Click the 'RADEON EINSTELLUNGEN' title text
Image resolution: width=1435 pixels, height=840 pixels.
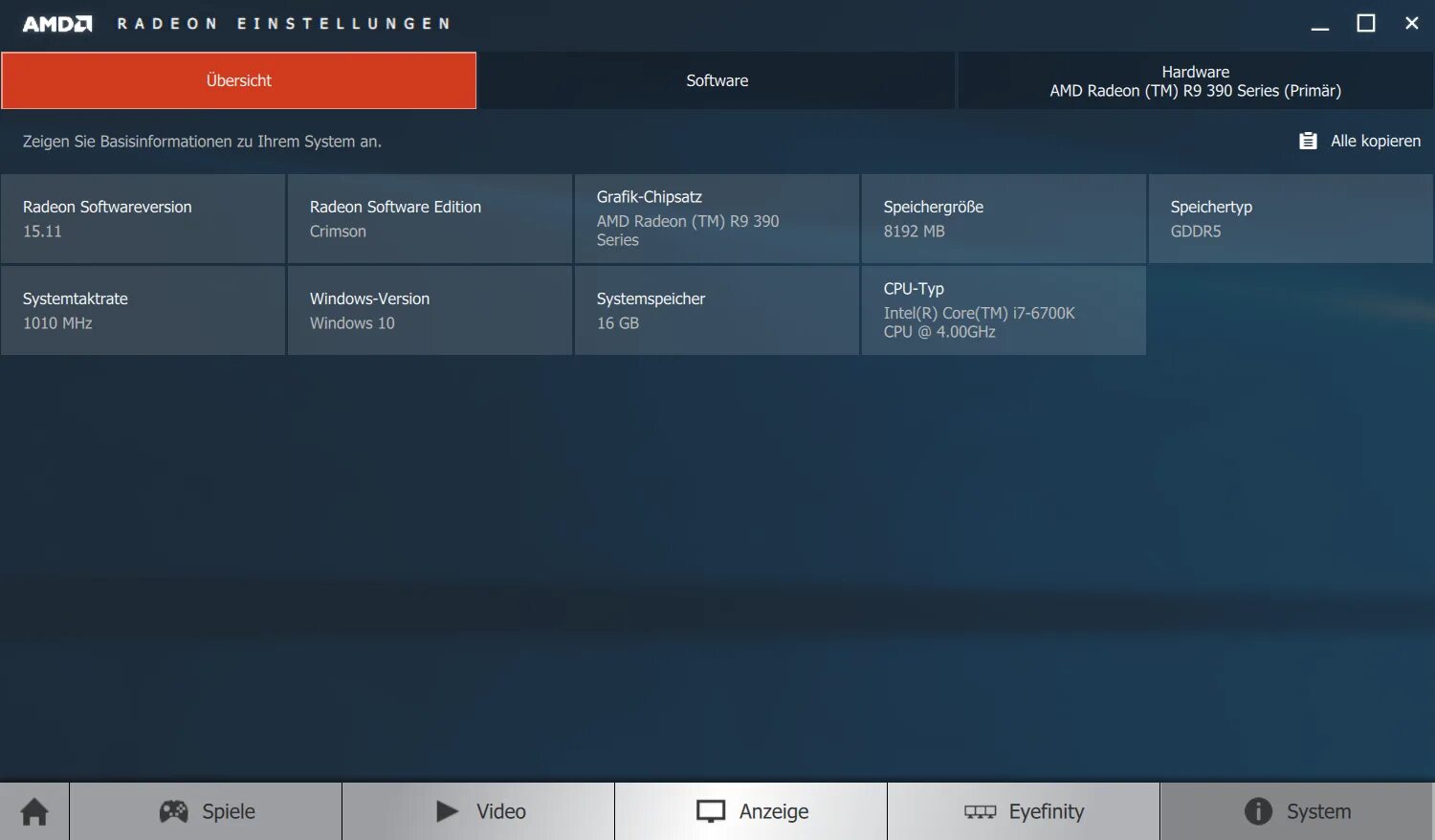tap(283, 24)
